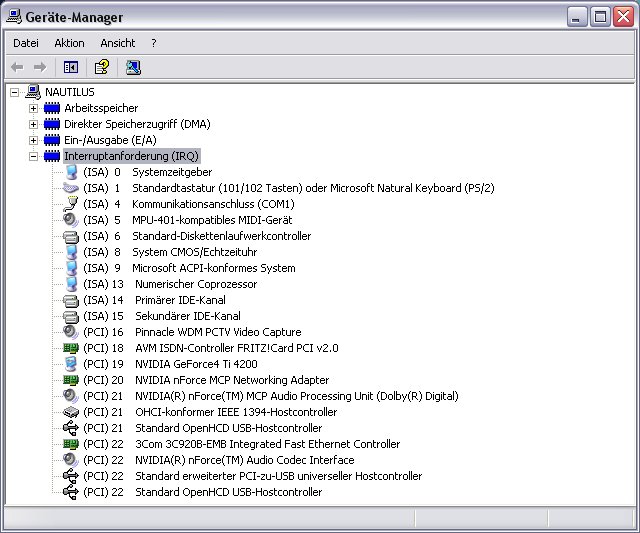Screen dimensions: 640x533
Task: Select AVM ISDN-Controller FRITZ!Card PCI v2.0
Action: pyautogui.click(x=211, y=348)
